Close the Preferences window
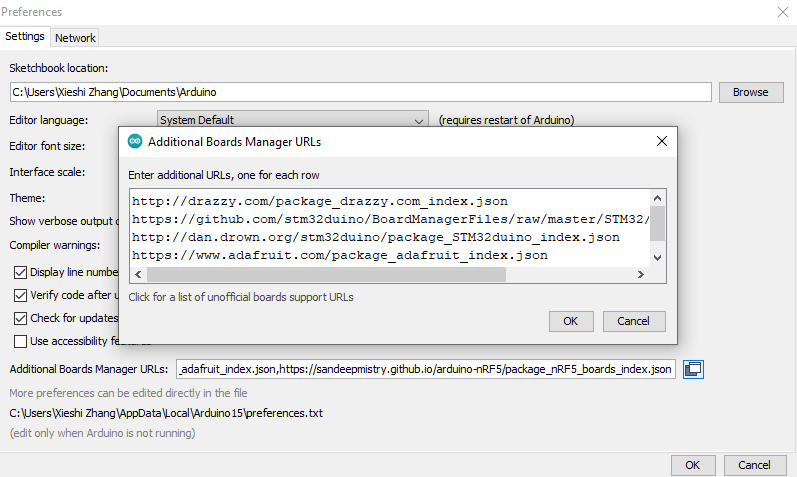This screenshot has height=477, width=797. pyautogui.click(x=783, y=12)
